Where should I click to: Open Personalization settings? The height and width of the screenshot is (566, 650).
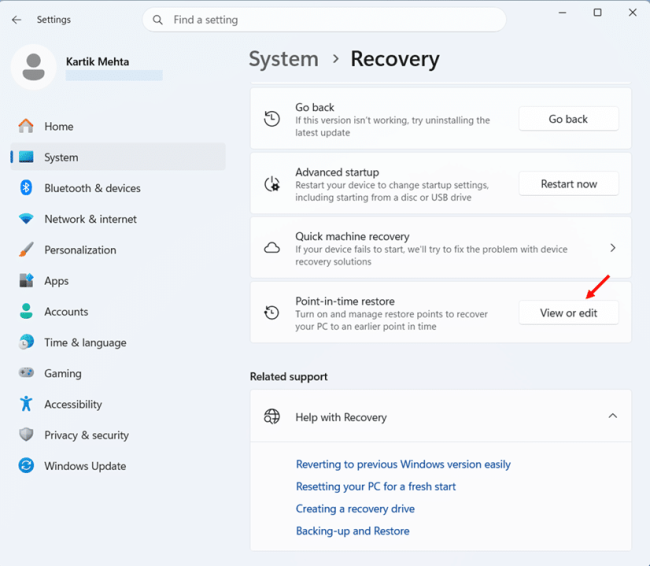[118, 250]
